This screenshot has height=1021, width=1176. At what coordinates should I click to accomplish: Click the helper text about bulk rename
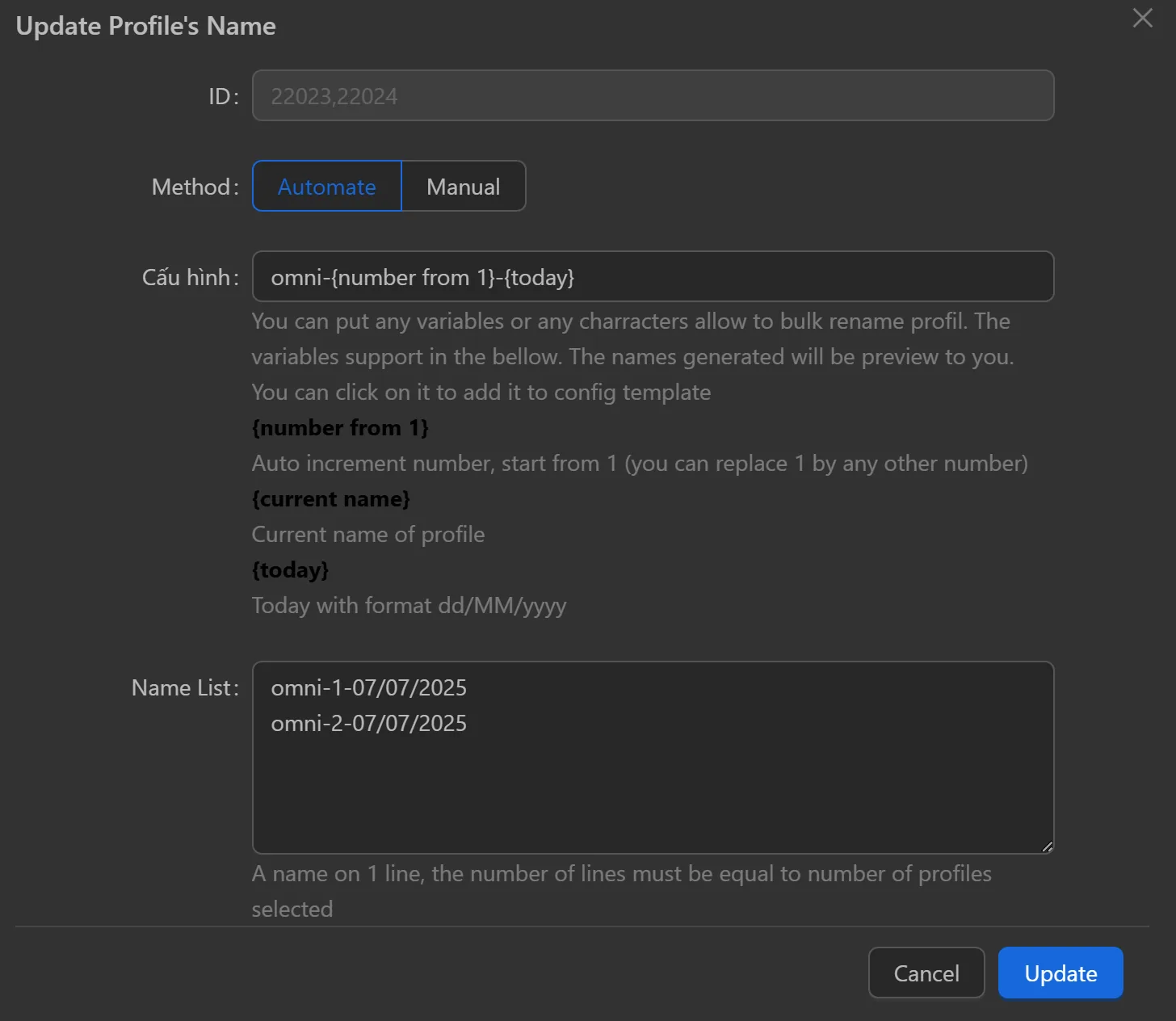click(630, 356)
